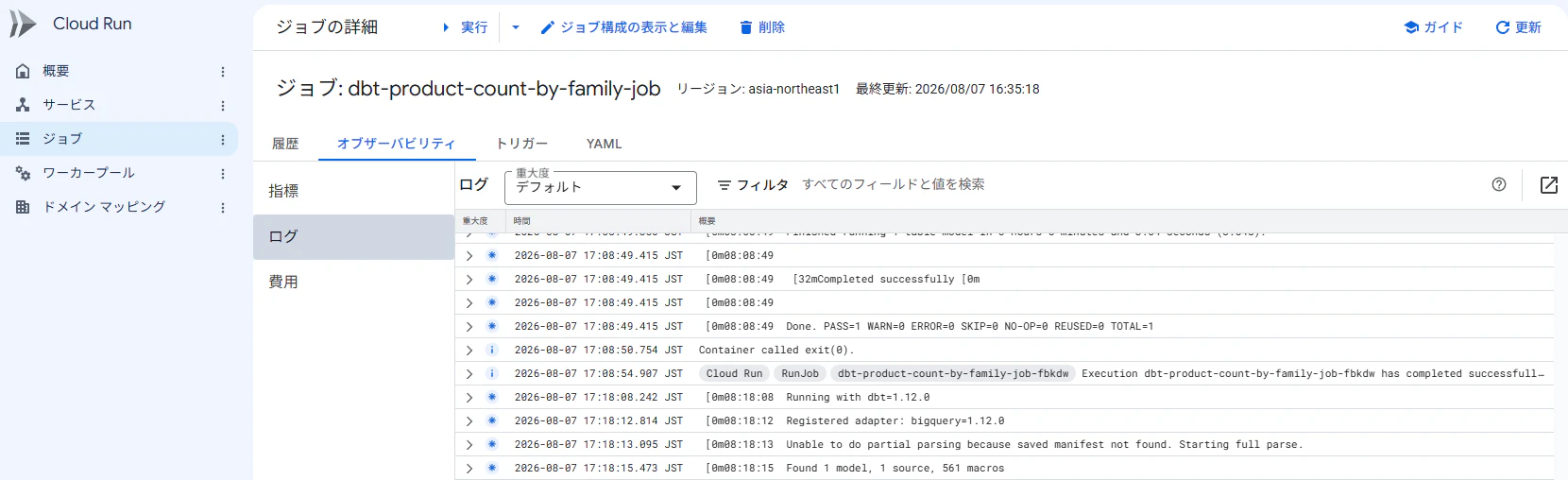Image resolution: width=1568 pixels, height=480 pixels.
Task: Switch to the オブザーバビリティ tab
Action: pyautogui.click(x=396, y=144)
